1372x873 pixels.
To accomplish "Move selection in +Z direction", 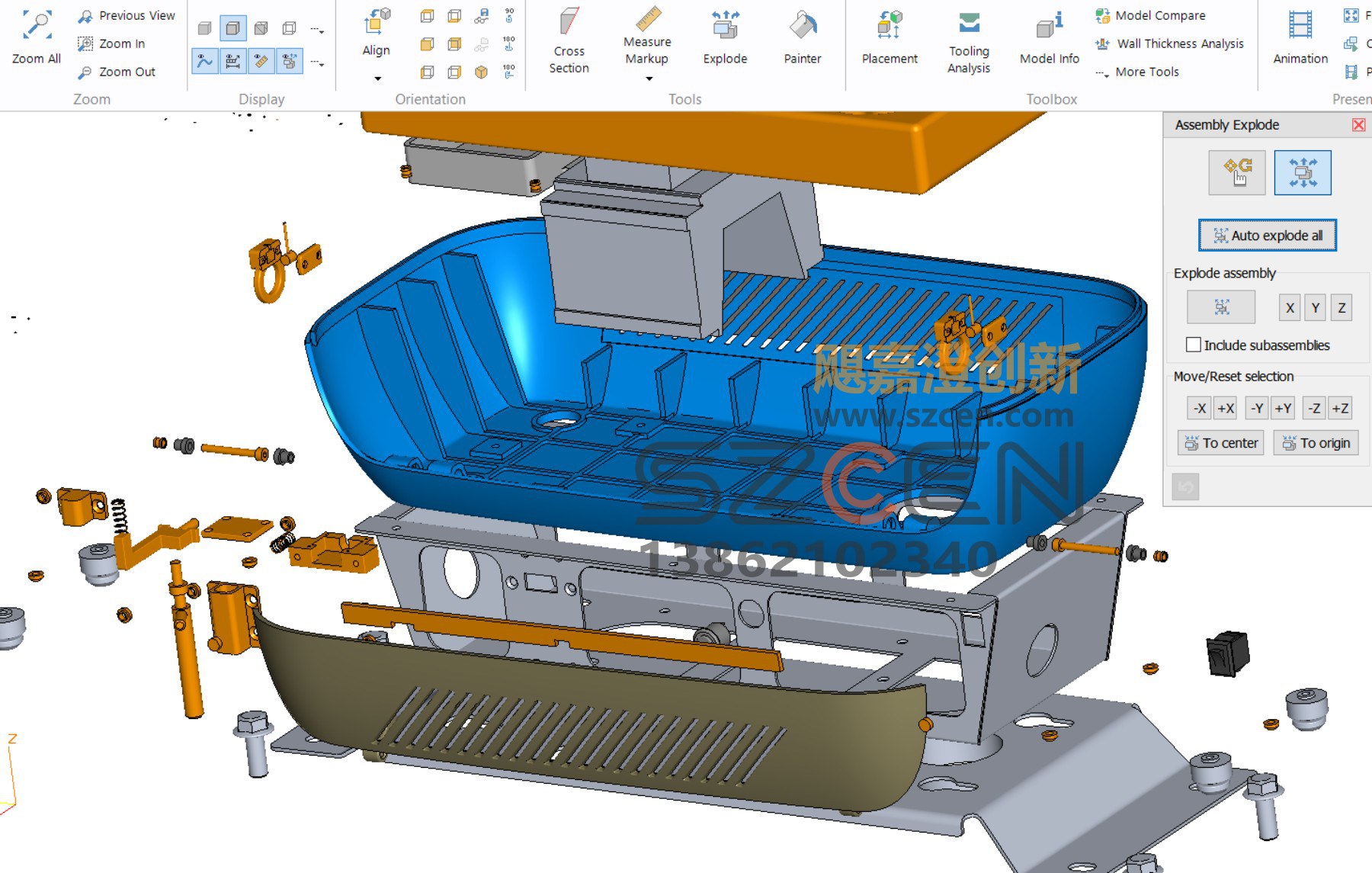I will tap(1341, 409).
